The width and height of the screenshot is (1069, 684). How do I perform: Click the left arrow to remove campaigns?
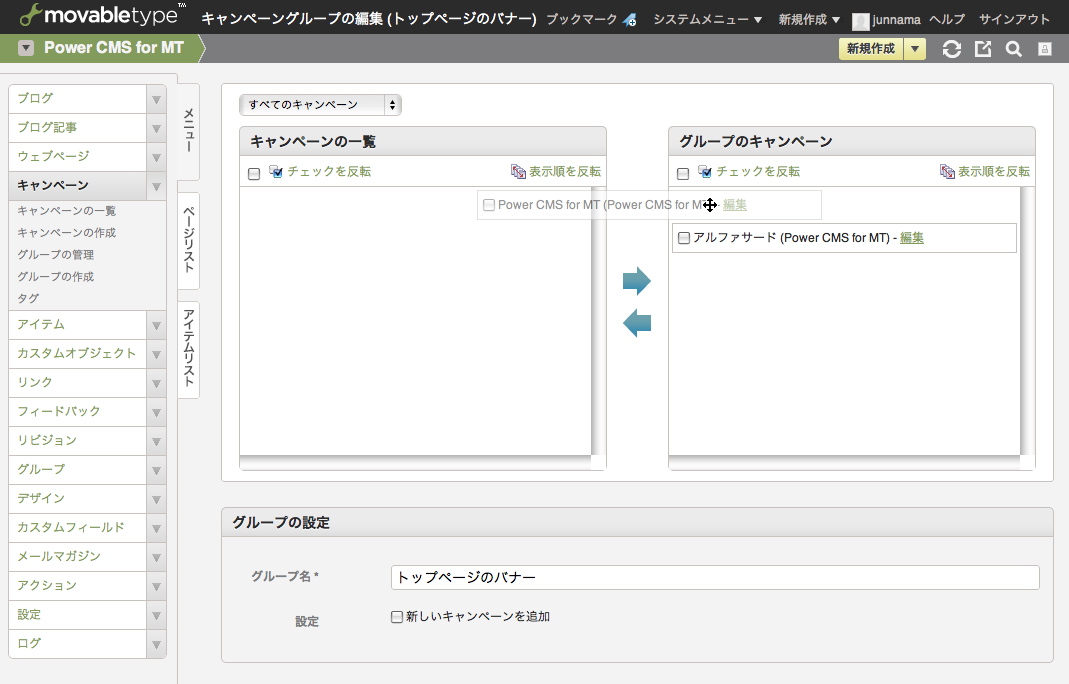pos(637,323)
